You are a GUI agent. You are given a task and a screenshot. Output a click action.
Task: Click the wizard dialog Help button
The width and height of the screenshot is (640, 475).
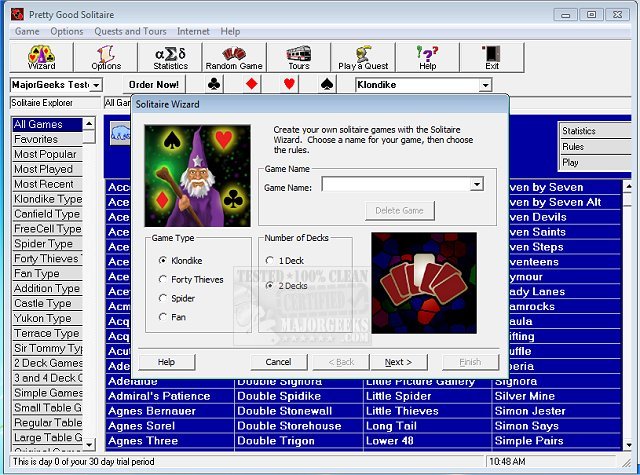click(167, 362)
